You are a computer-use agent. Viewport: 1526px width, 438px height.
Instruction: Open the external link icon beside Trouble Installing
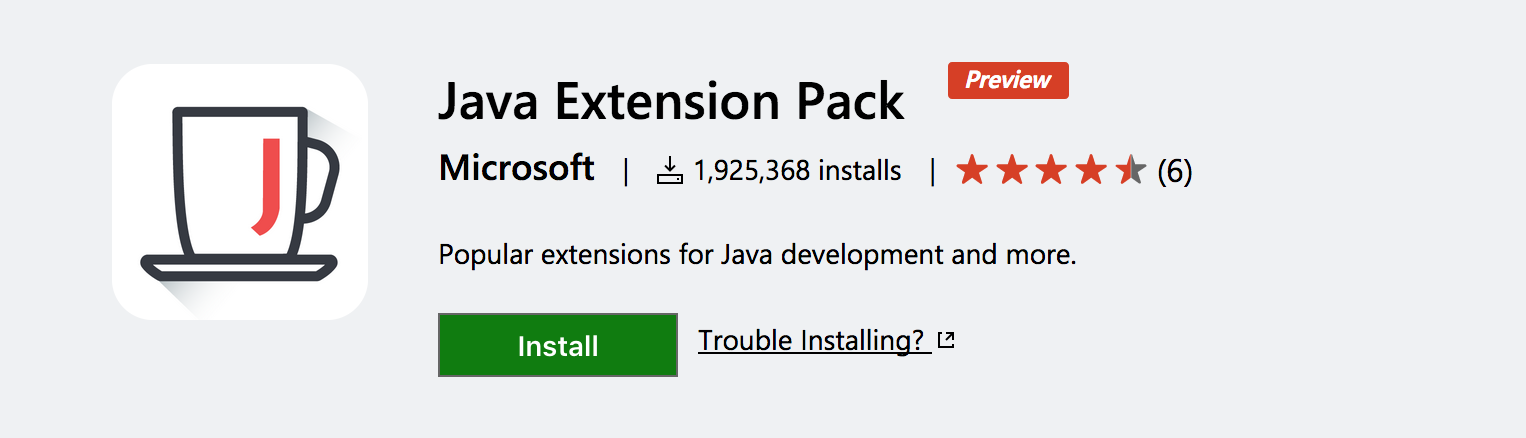pyautogui.click(x=946, y=341)
